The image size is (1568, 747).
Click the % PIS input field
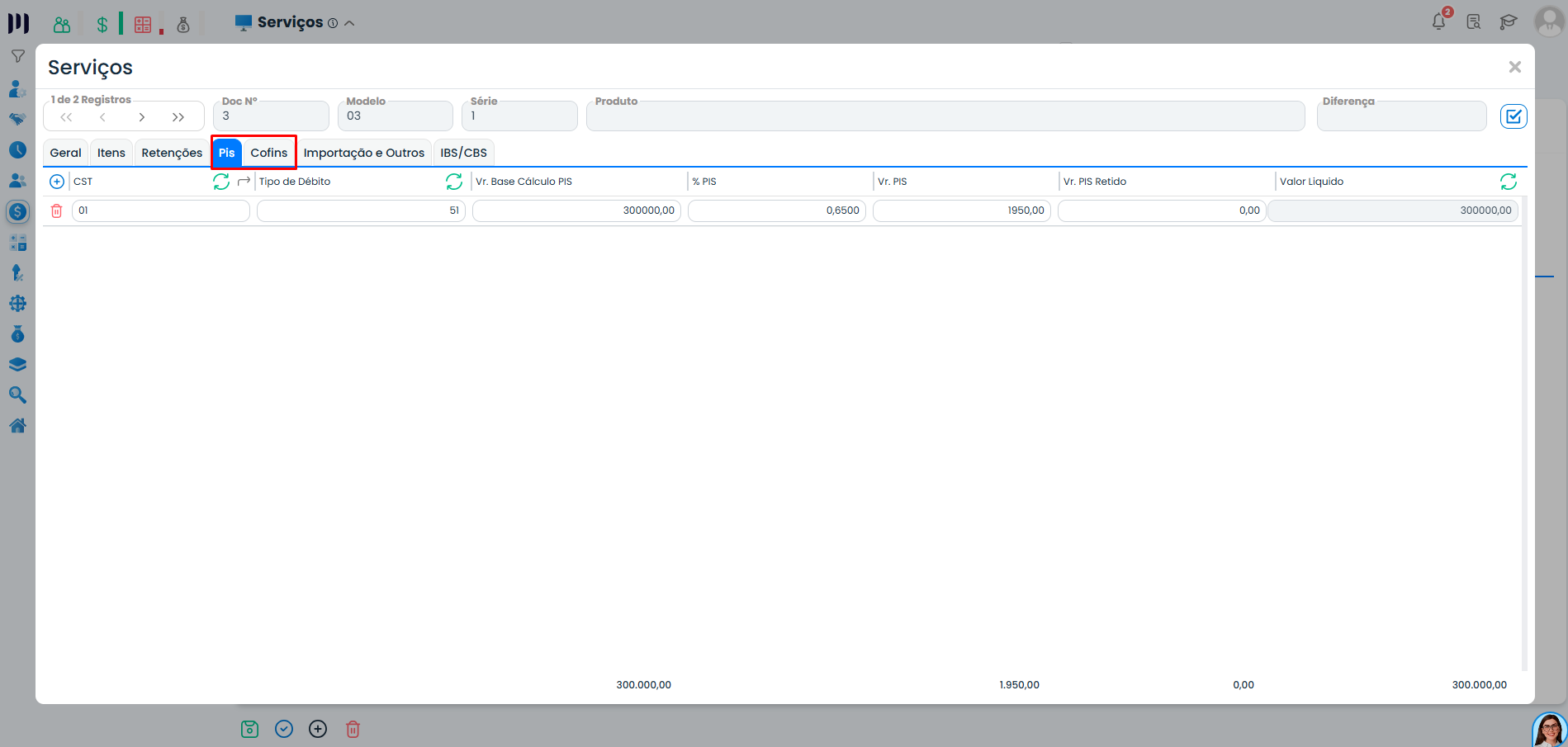pyautogui.click(x=776, y=211)
